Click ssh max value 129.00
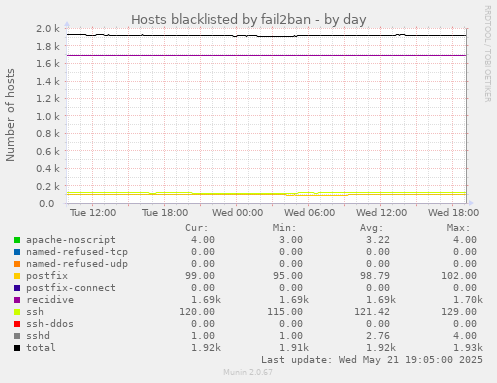Screen dimensions: 497x383 (x=459, y=312)
